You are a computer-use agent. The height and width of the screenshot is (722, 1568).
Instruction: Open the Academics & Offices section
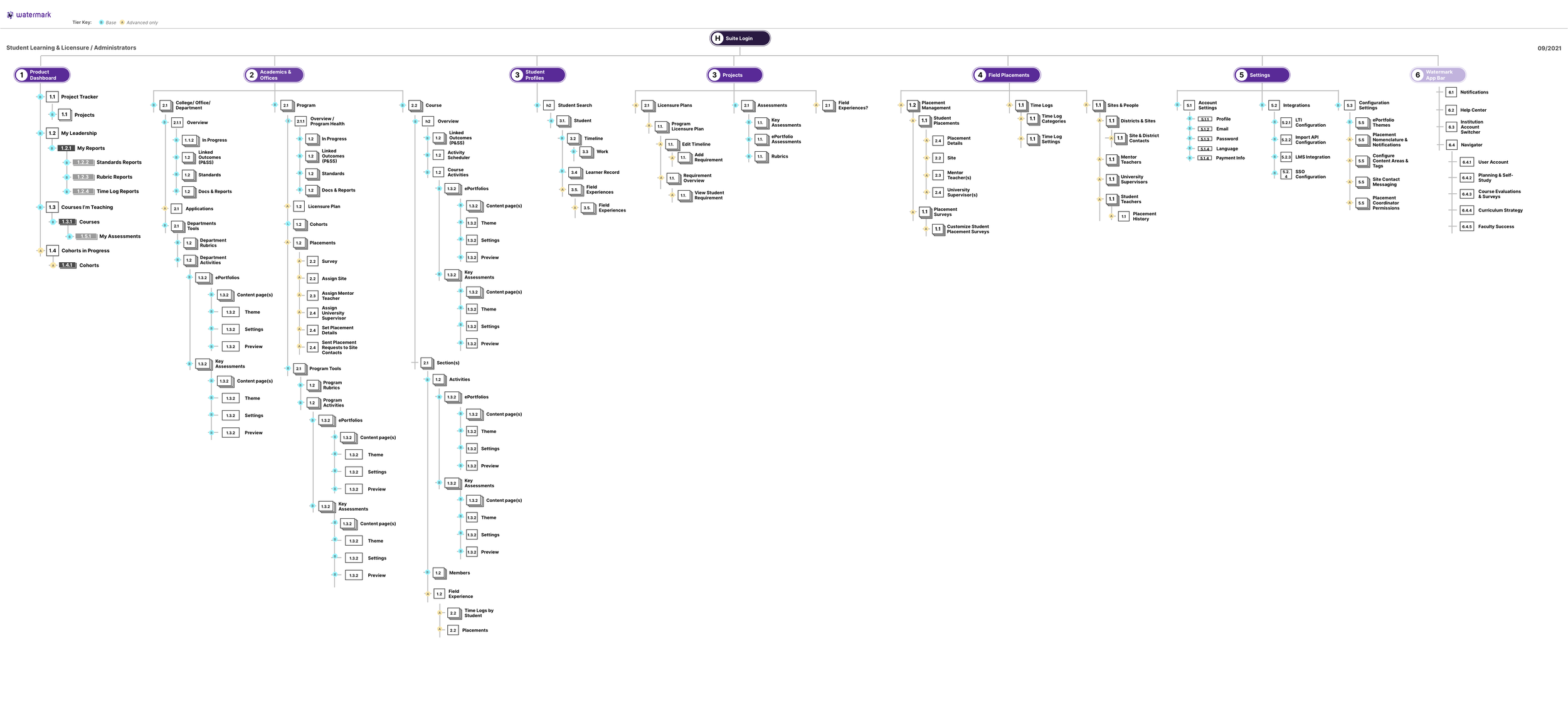coord(274,75)
